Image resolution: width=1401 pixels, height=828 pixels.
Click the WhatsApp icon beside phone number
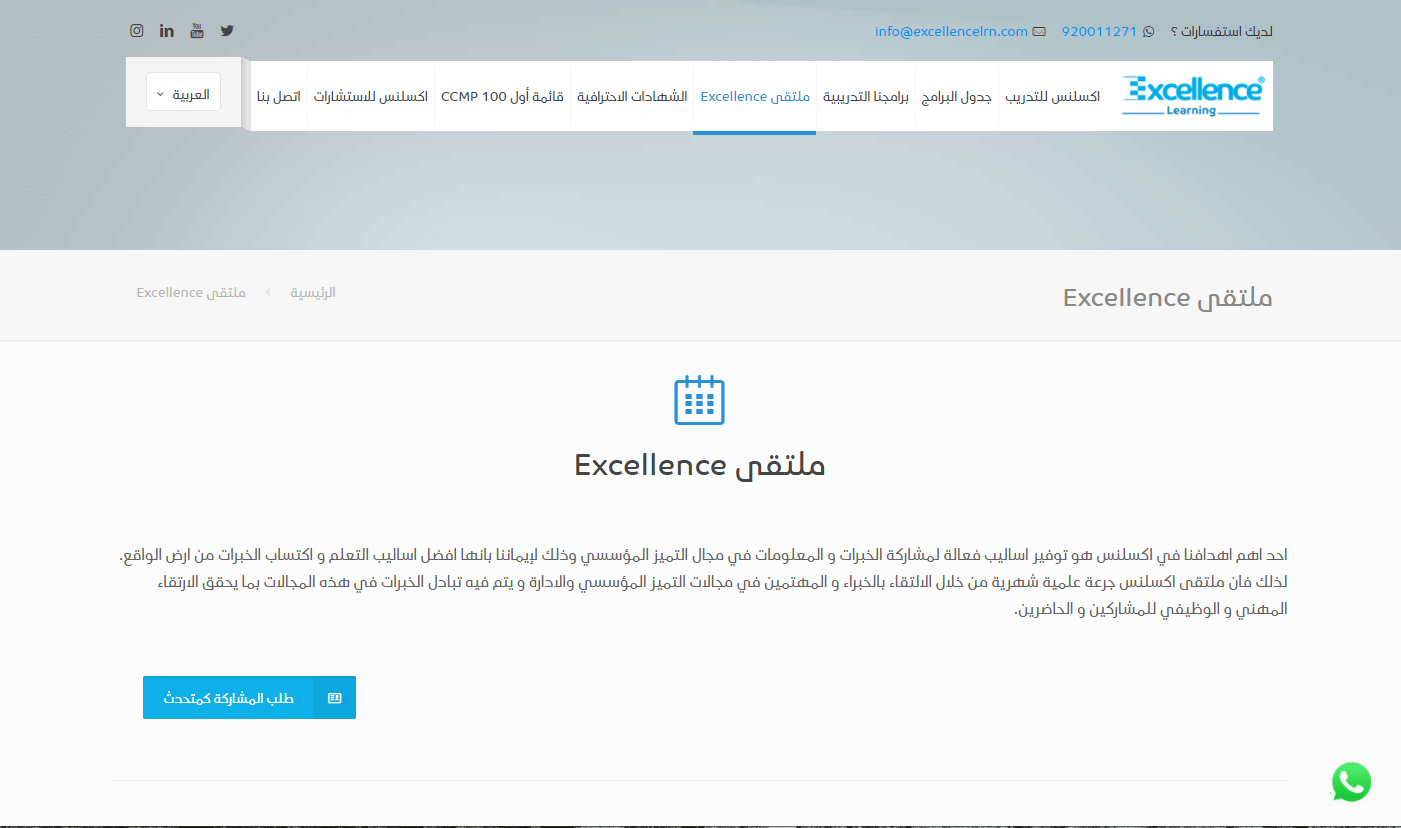[1148, 32]
